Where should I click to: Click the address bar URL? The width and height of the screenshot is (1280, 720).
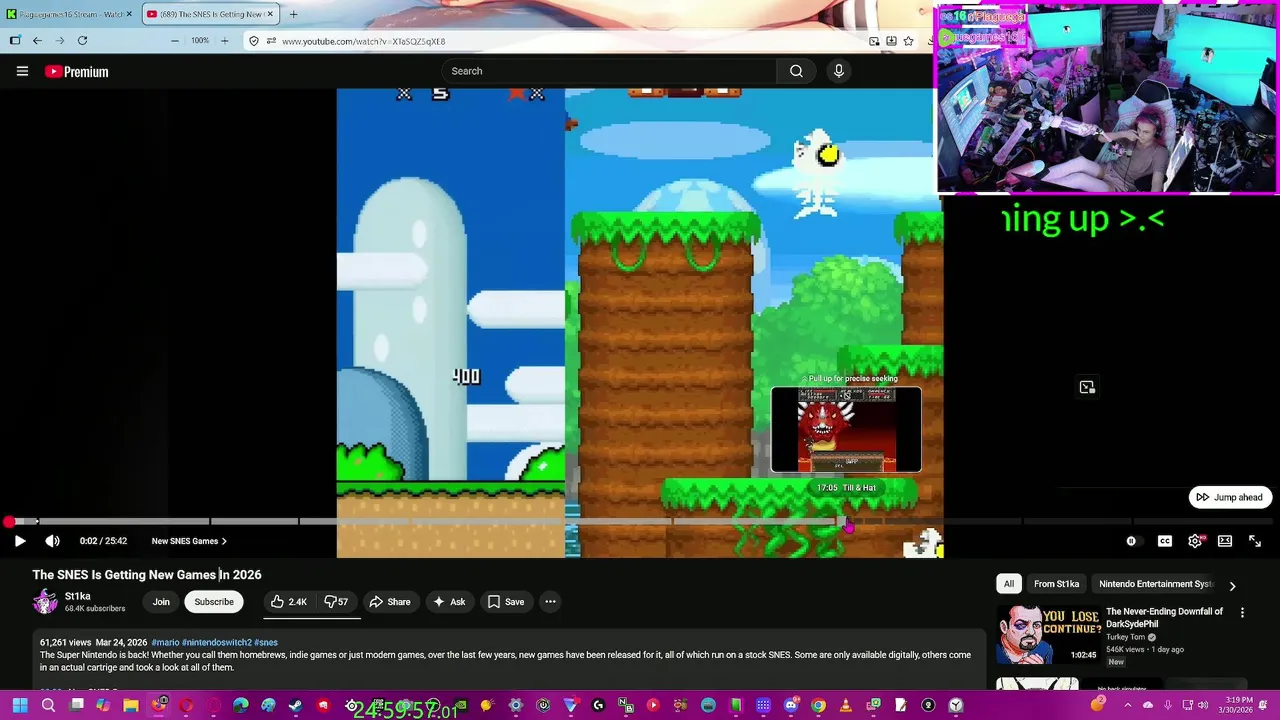pyautogui.click(x=363, y=41)
